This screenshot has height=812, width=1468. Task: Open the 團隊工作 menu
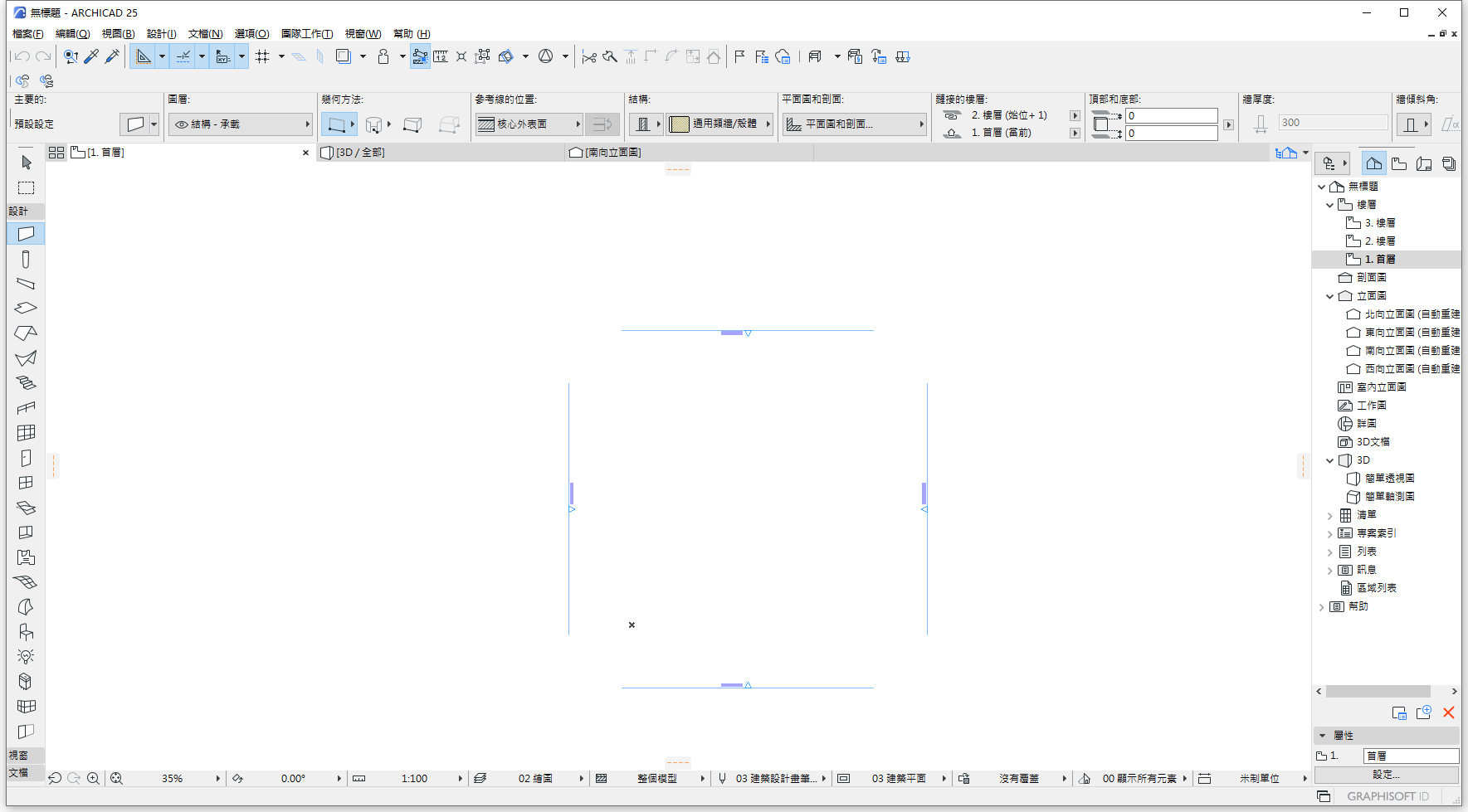(307, 34)
